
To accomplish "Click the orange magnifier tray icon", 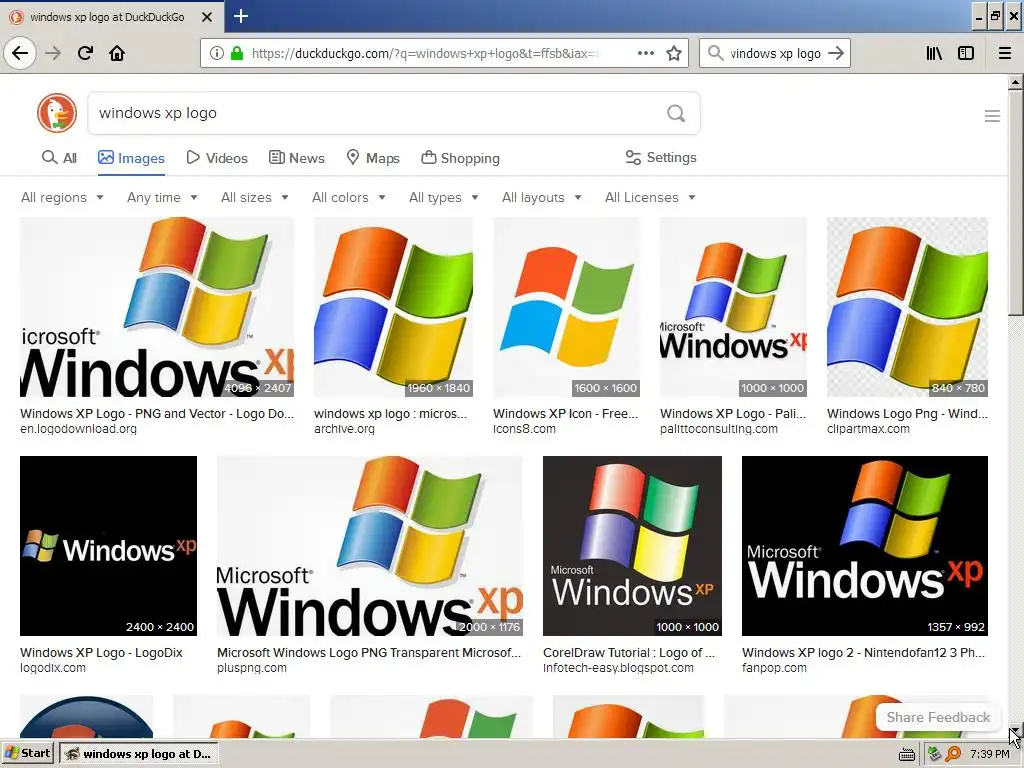I will (953, 754).
